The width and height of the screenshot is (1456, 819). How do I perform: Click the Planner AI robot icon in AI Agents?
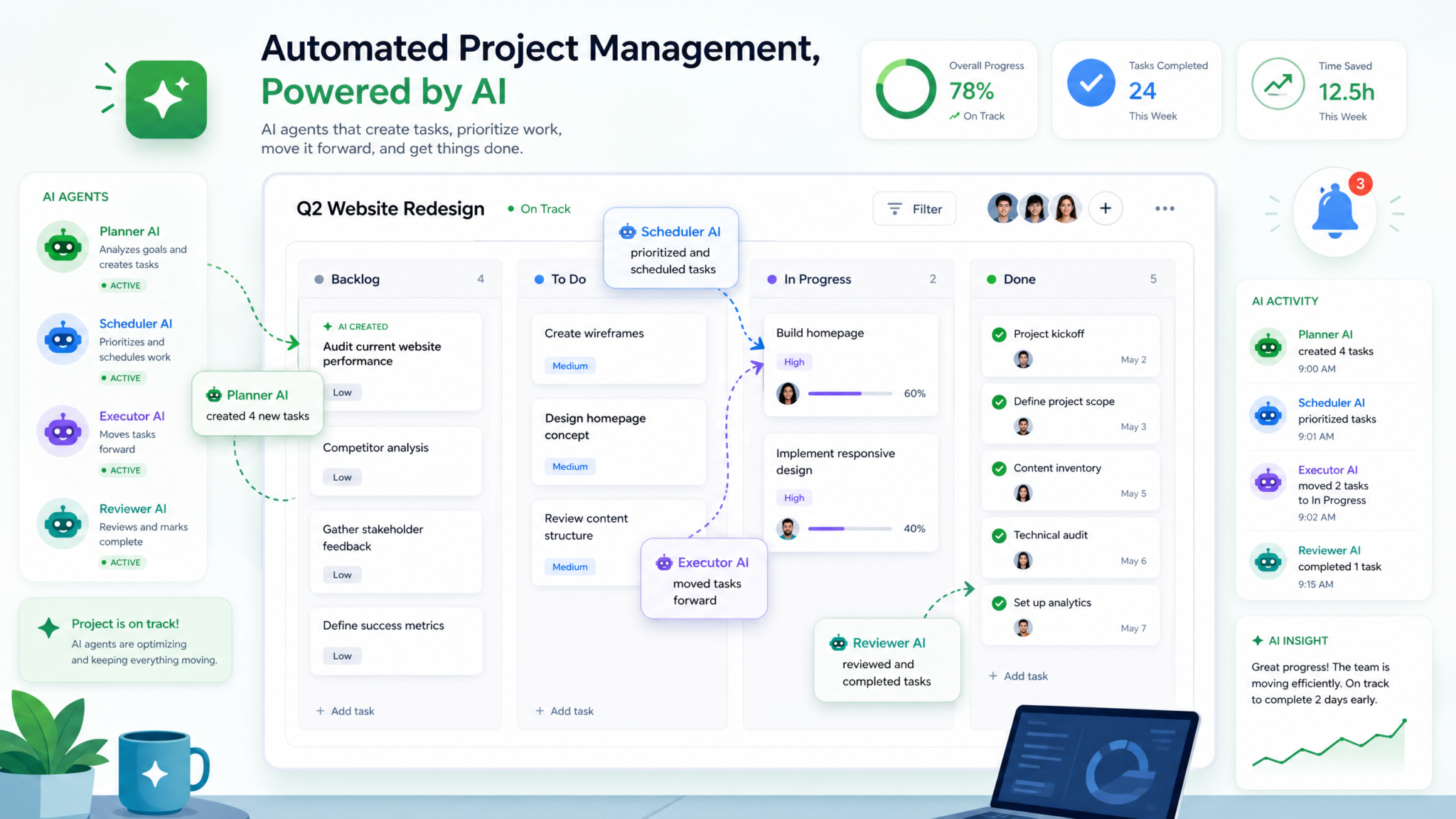[63, 247]
